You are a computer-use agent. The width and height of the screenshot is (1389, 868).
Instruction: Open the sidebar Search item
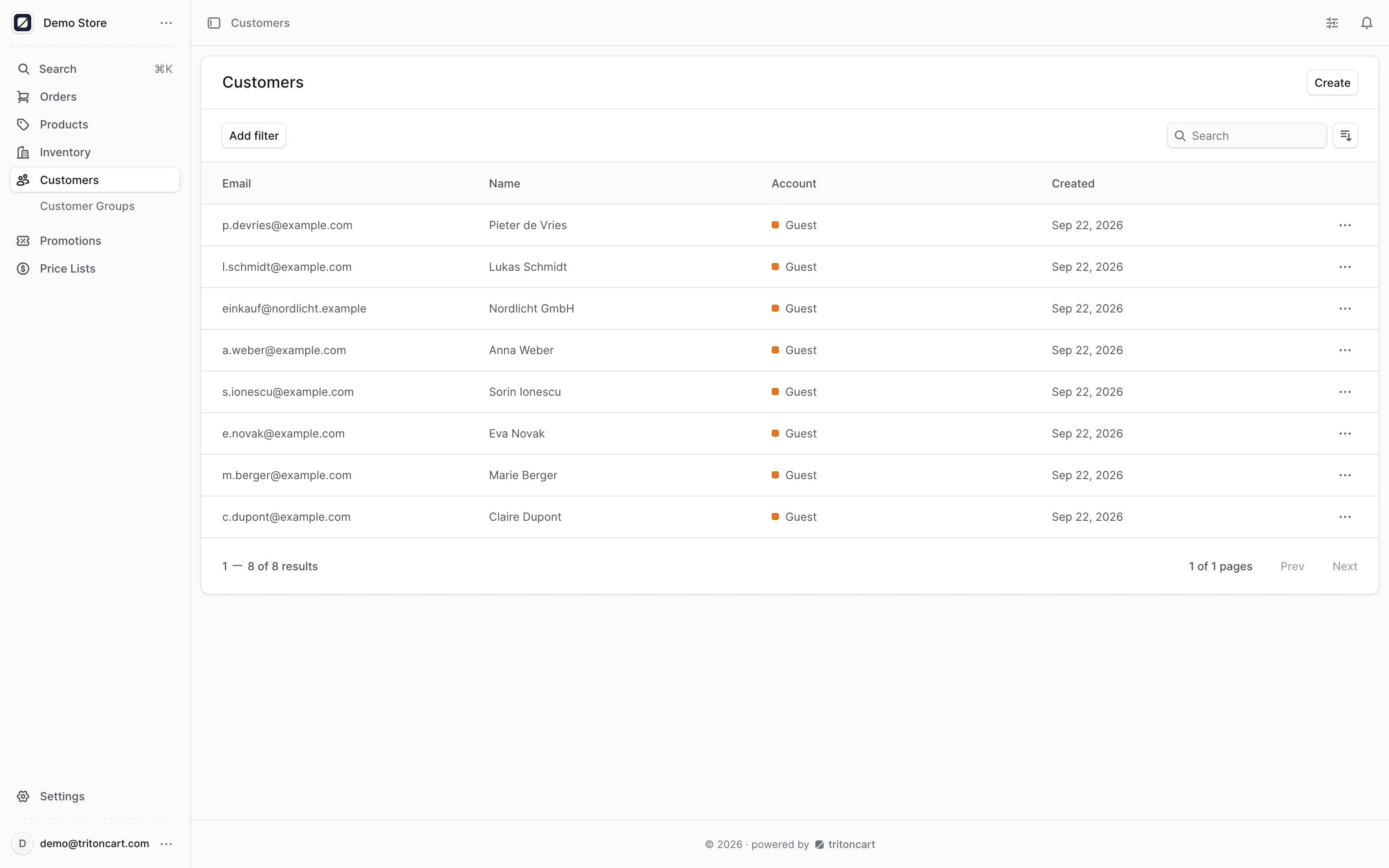click(x=95, y=69)
